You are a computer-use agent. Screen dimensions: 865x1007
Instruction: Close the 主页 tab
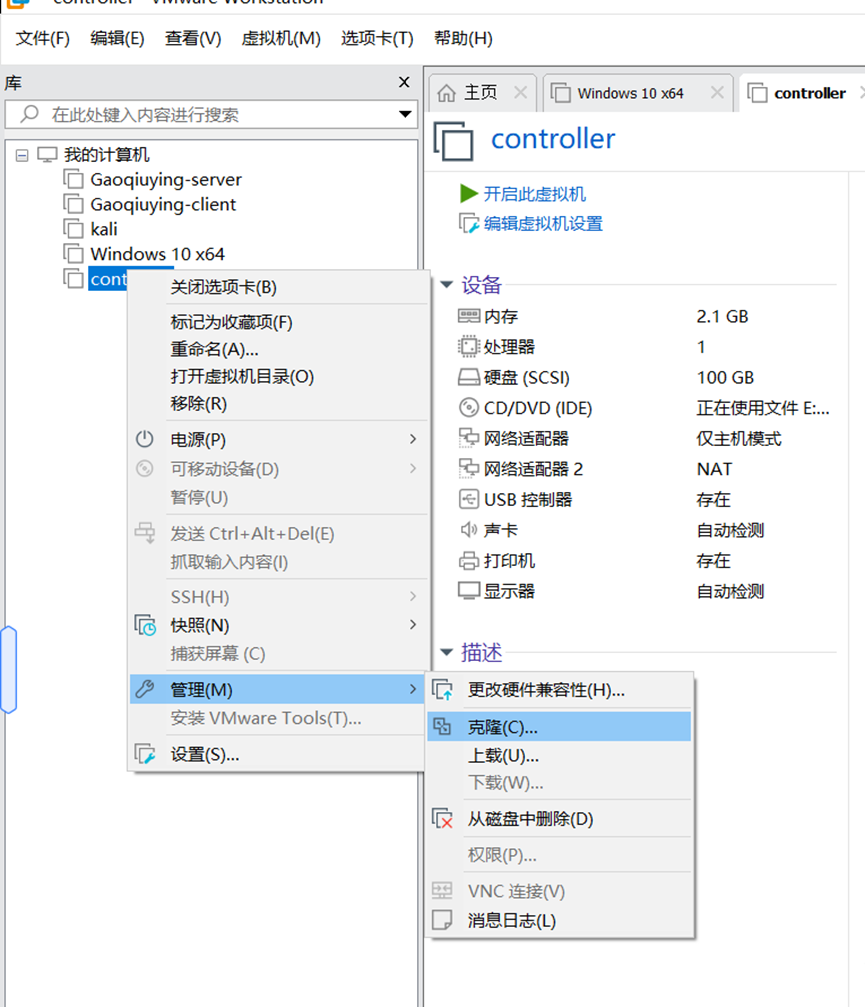point(520,93)
